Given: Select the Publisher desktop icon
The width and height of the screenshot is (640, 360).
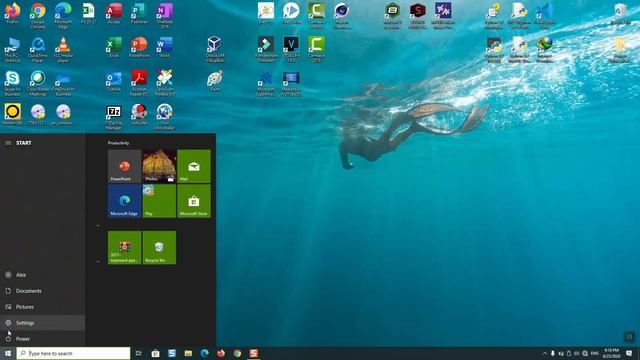Looking at the screenshot, I should coord(139,13).
